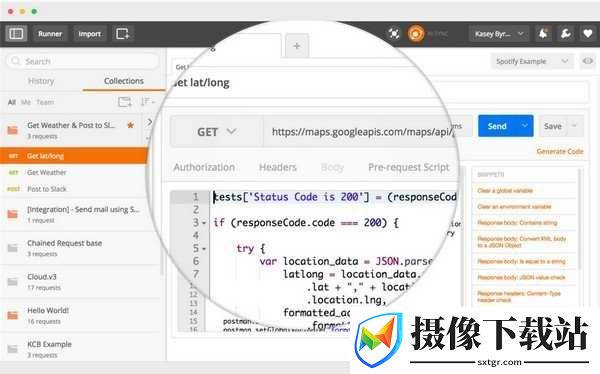Insert Response body: Is equal to a string snippet

click(x=521, y=261)
